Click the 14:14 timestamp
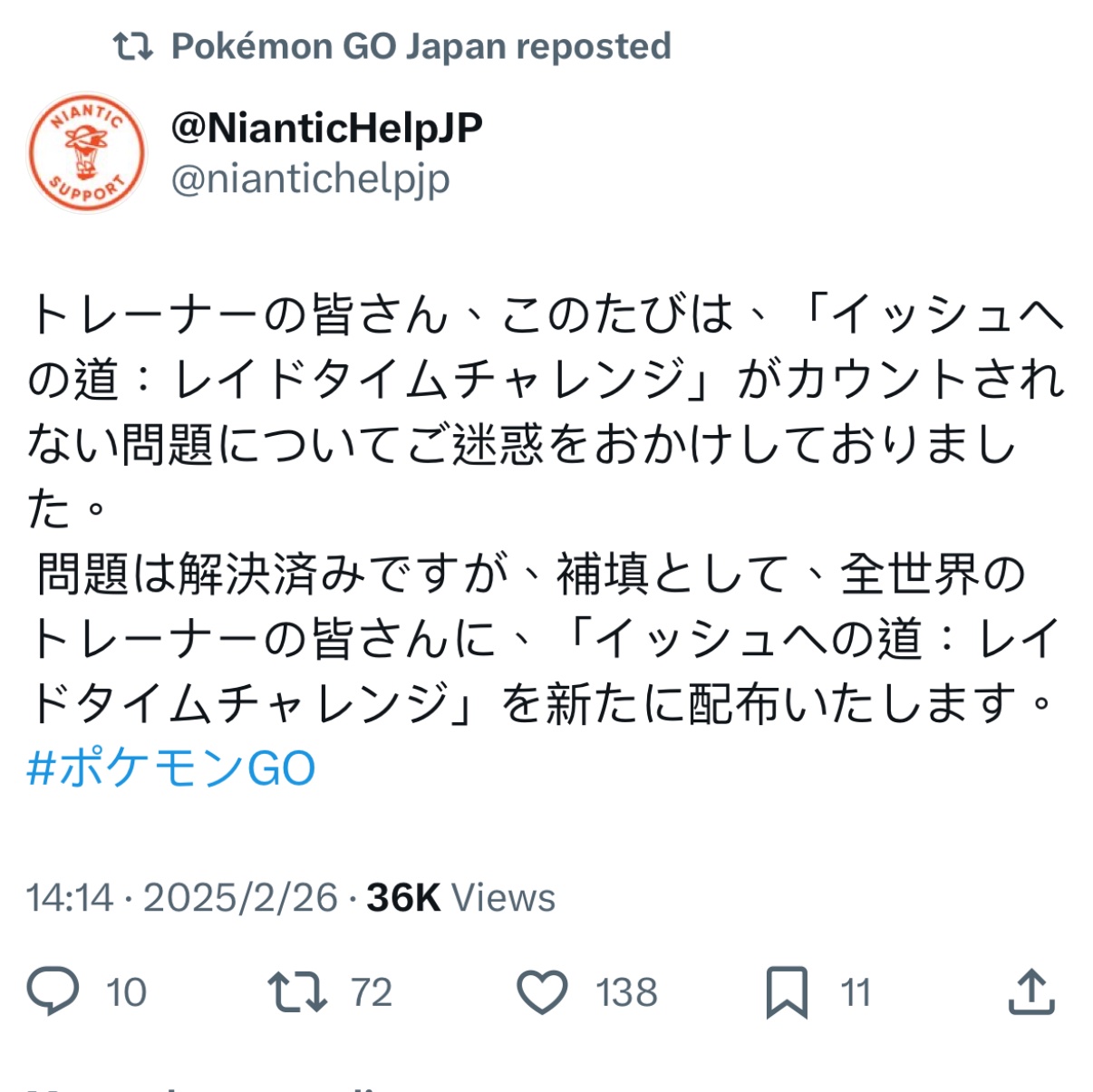This screenshot has height=1092, width=1093. 70,897
